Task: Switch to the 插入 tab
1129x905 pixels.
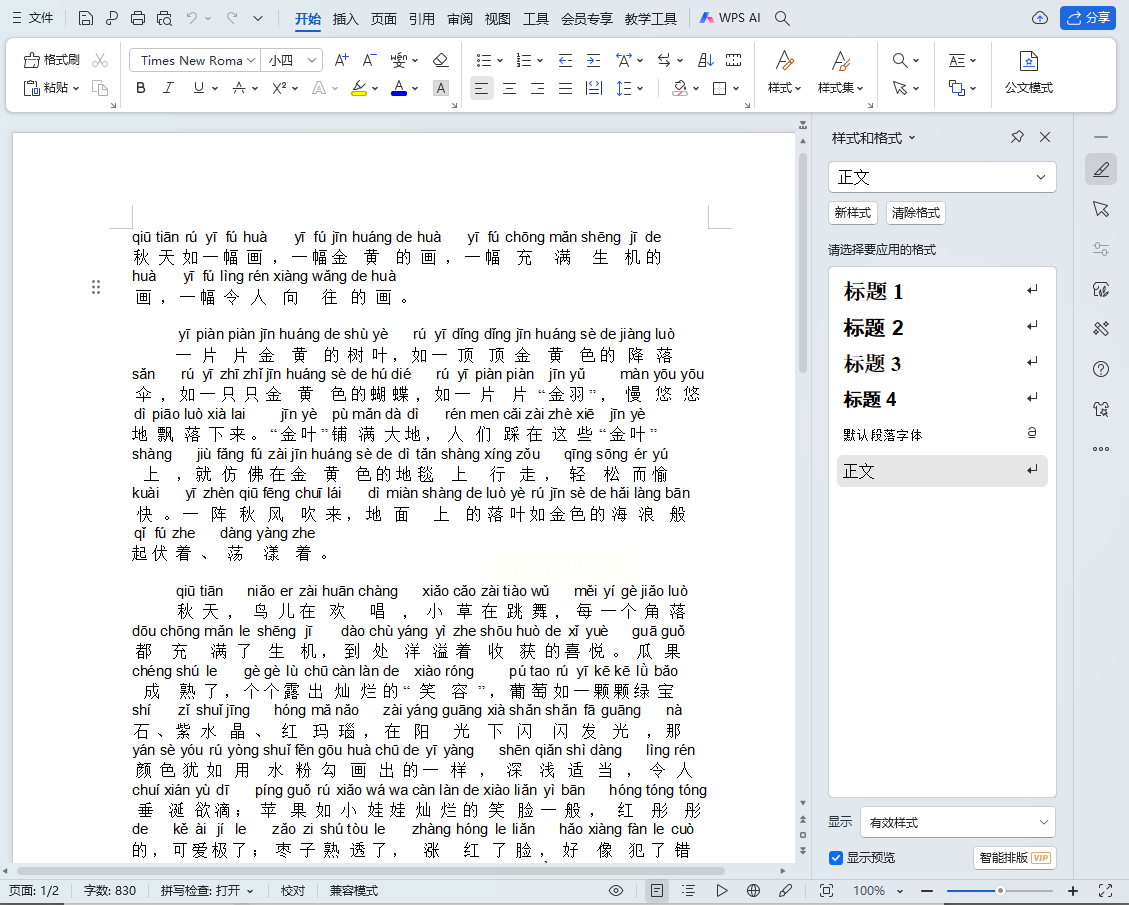Action: 346,19
